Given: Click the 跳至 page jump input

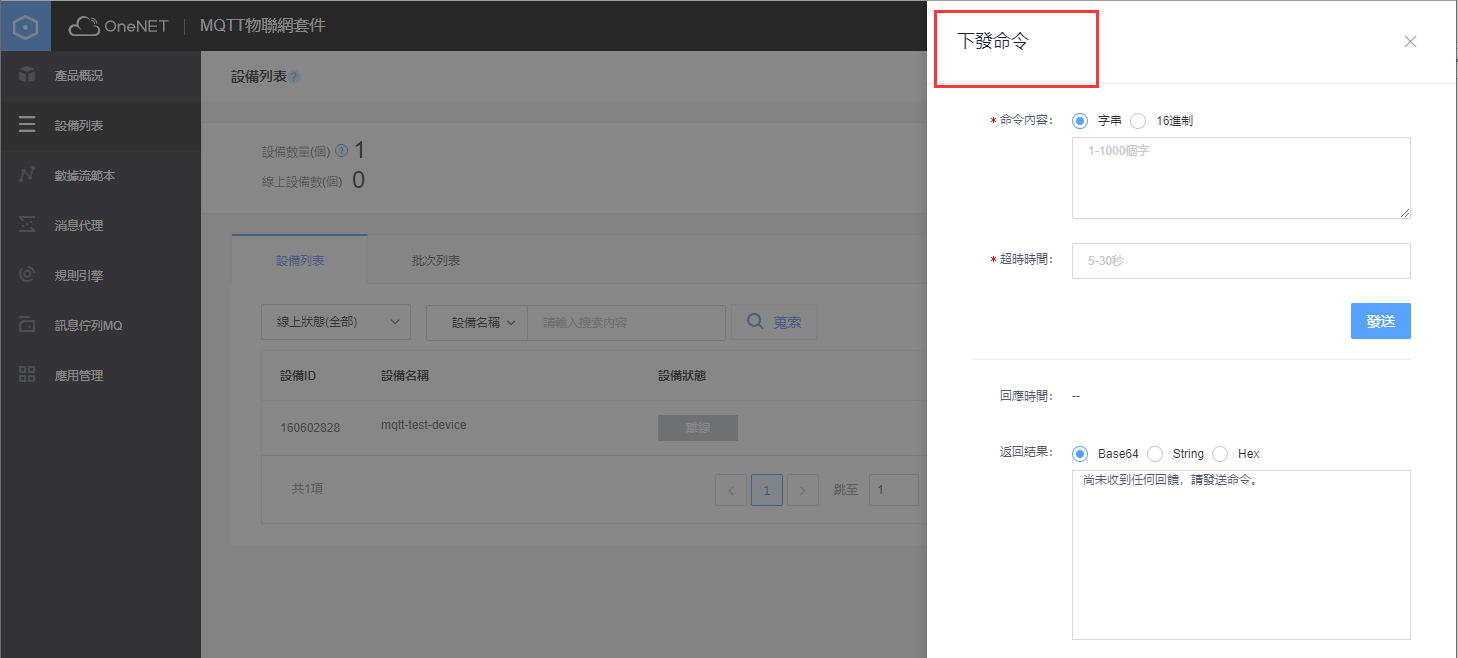Looking at the screenshot, I should coord(894,490).
